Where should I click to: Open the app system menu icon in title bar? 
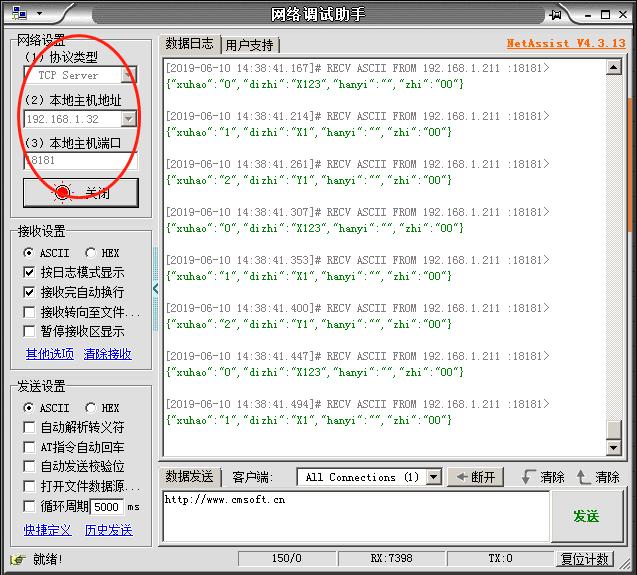(x=19, y=13)
